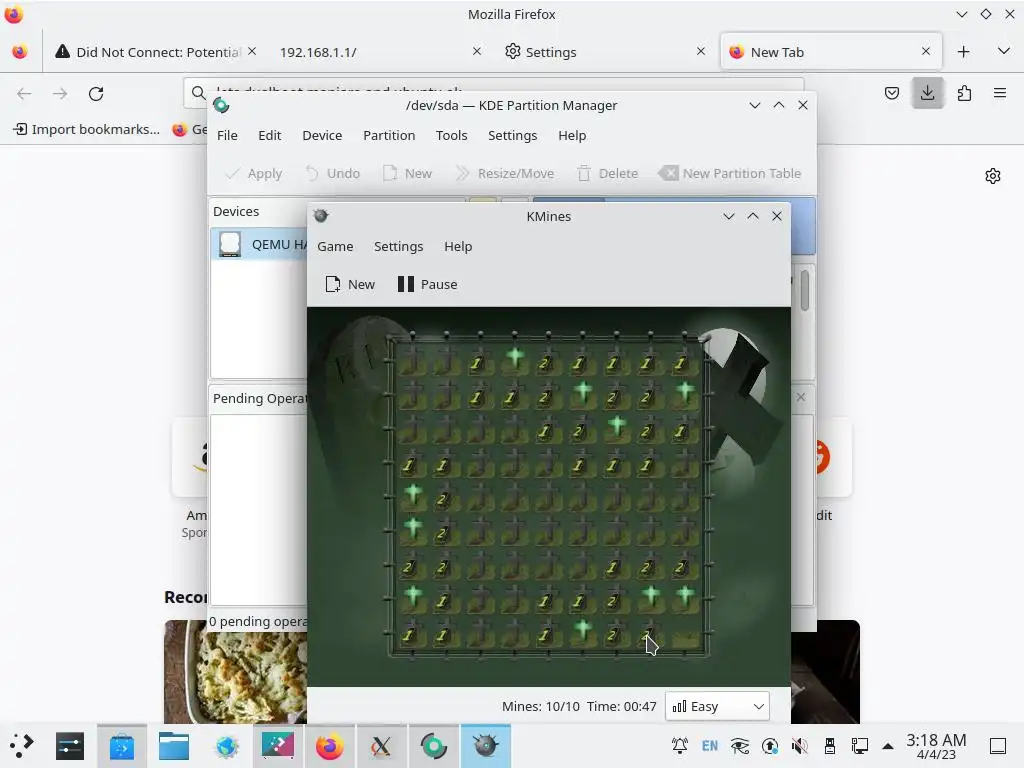This screenshot has width=1024, height=768.
Task: Switch to KMines in taskbar
Action: (x=486, y=746)
